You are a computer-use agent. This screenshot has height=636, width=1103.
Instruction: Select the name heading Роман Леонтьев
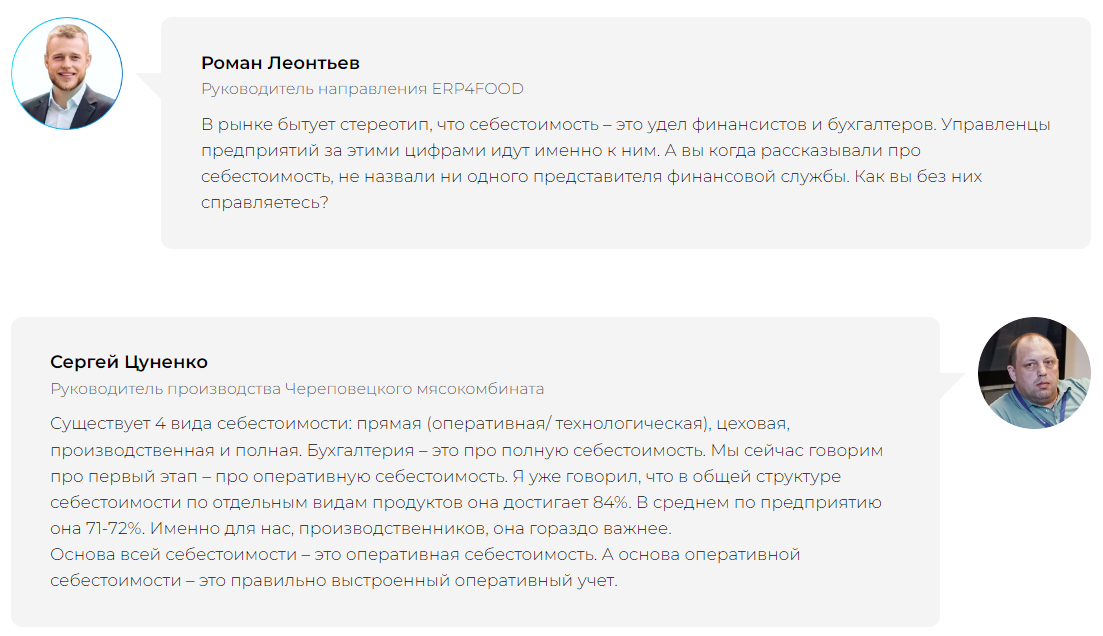coord(280,63)
